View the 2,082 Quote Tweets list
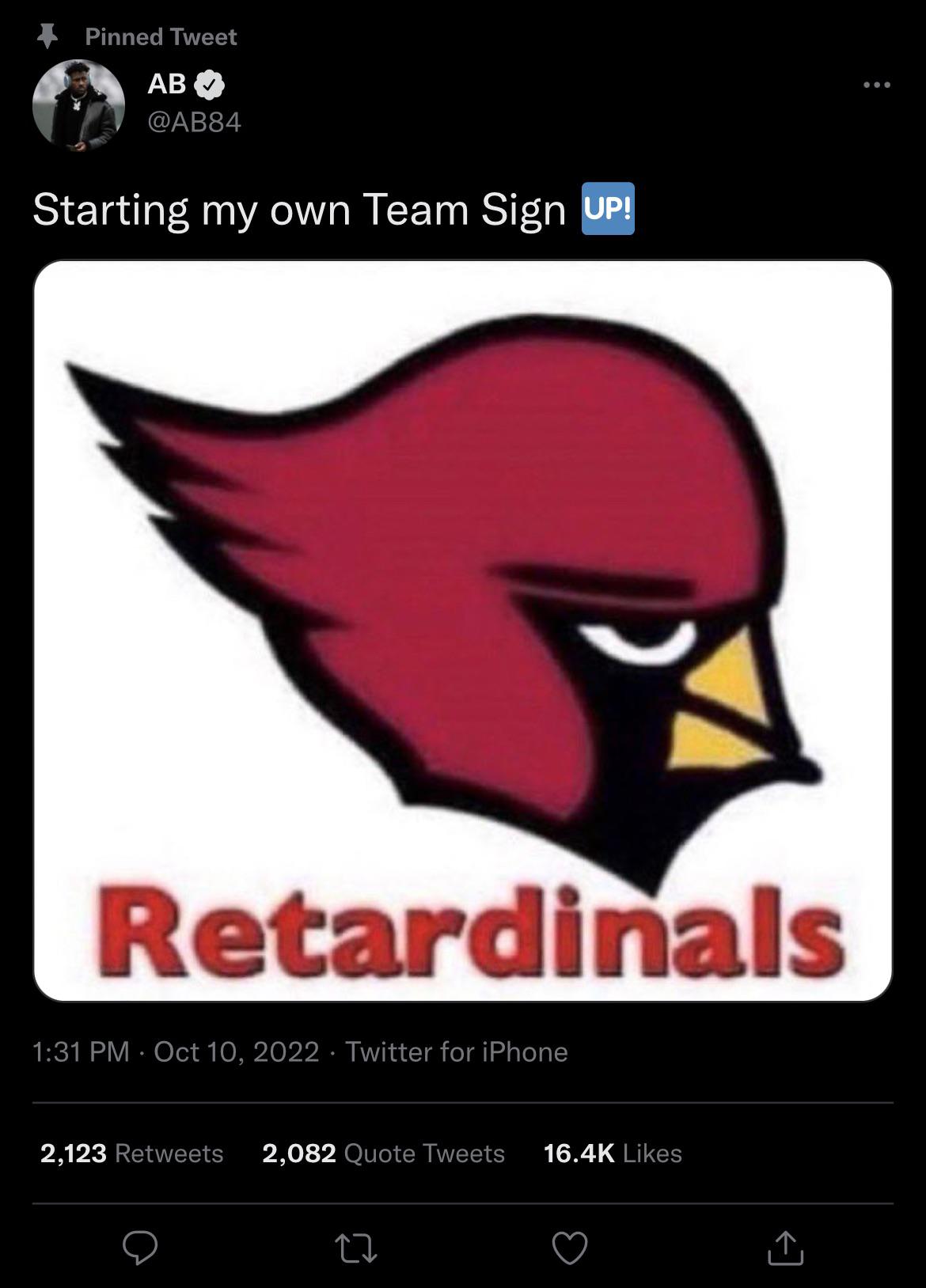 tap(383, 1153)
